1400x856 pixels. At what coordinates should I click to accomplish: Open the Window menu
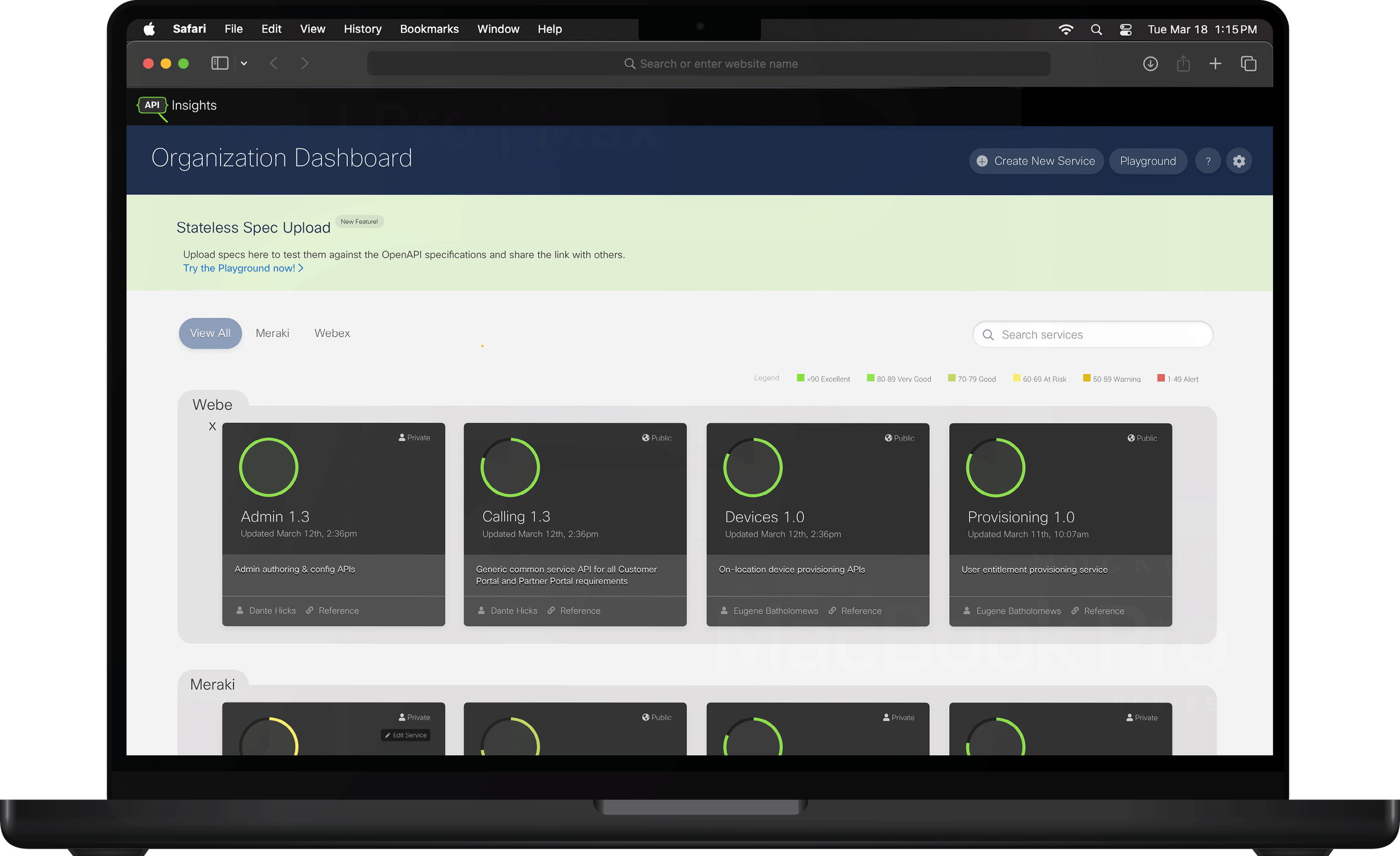tap(498, 29)
